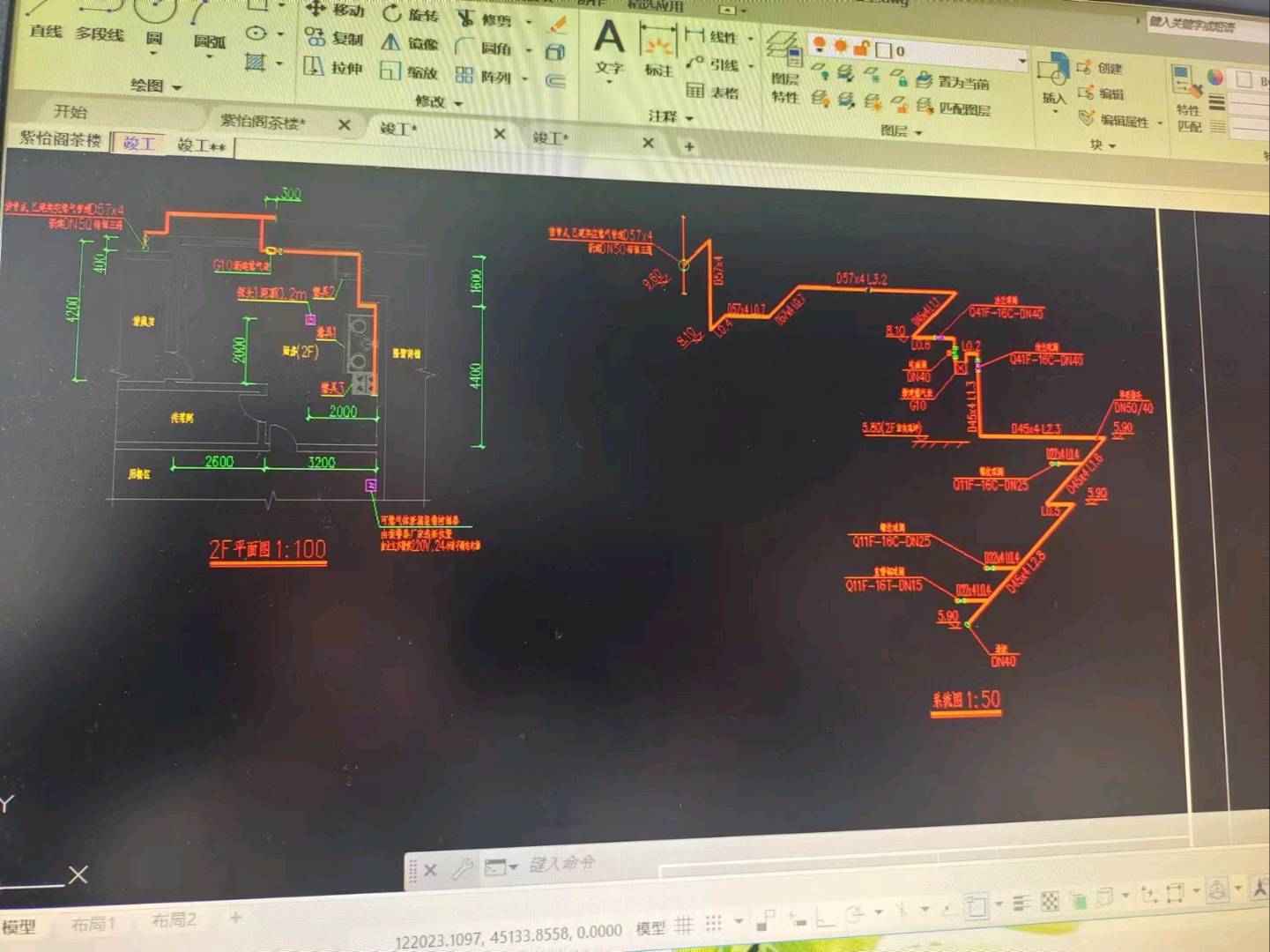Screen dimensions: 1270x952
Task: Click the ellipse draw icon
Action: (x=256, y=33)
